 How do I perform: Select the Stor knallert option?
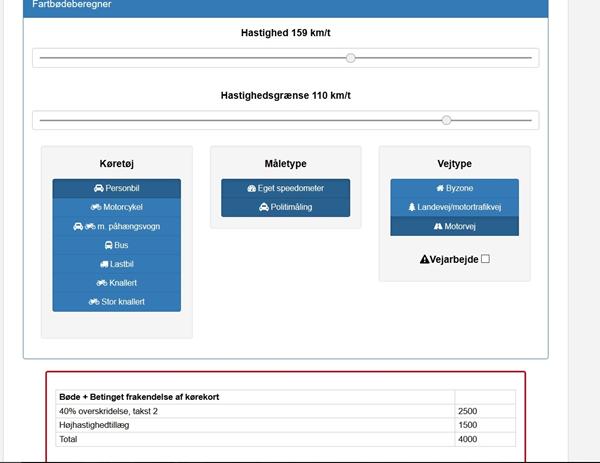coord(116,301)
